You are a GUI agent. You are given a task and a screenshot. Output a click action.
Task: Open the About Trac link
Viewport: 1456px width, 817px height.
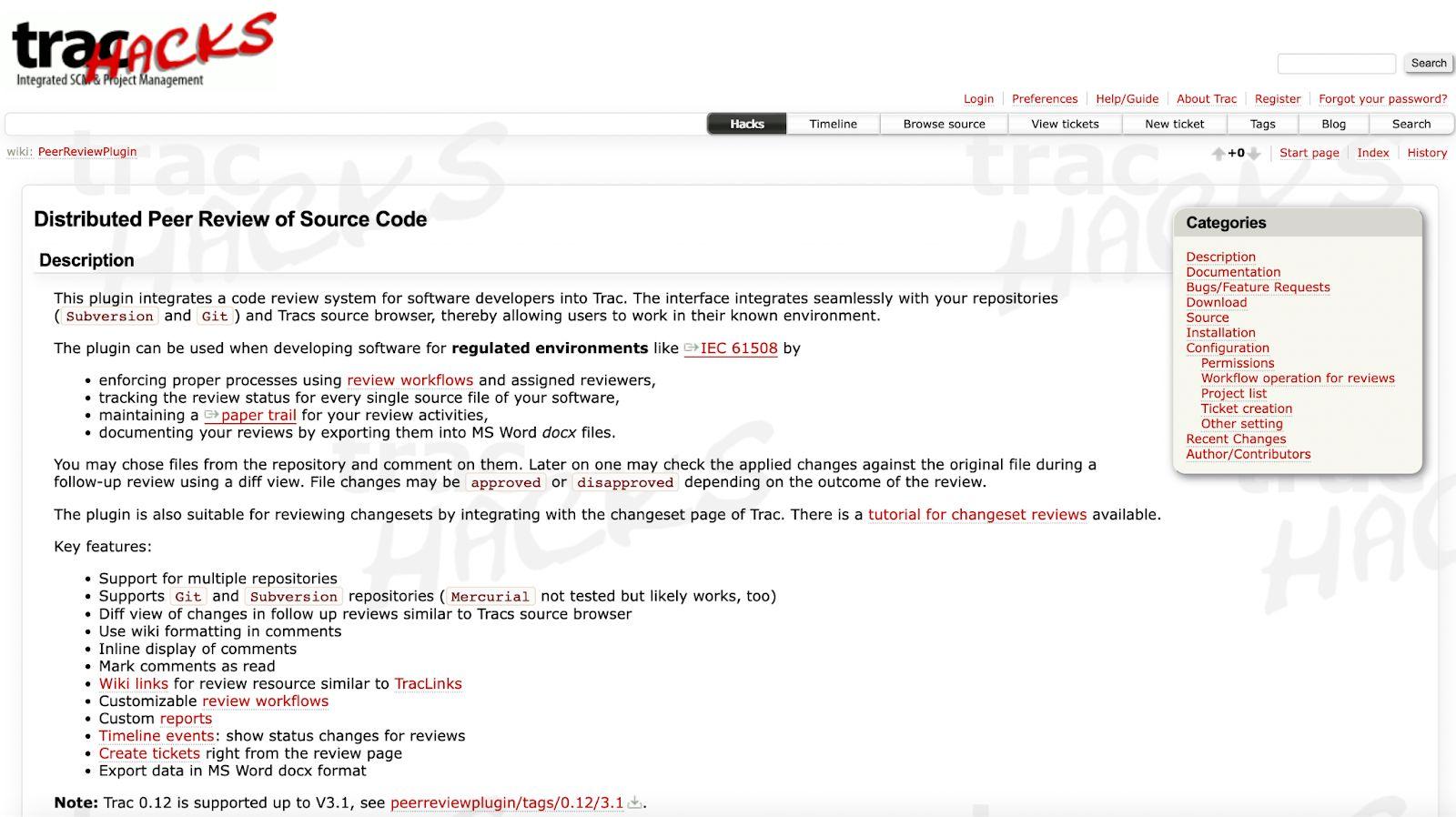(x=1206, y=99)
